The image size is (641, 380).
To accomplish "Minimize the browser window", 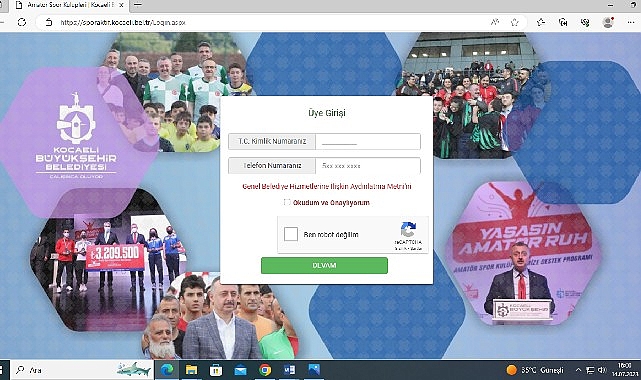I will coord(610,5).
